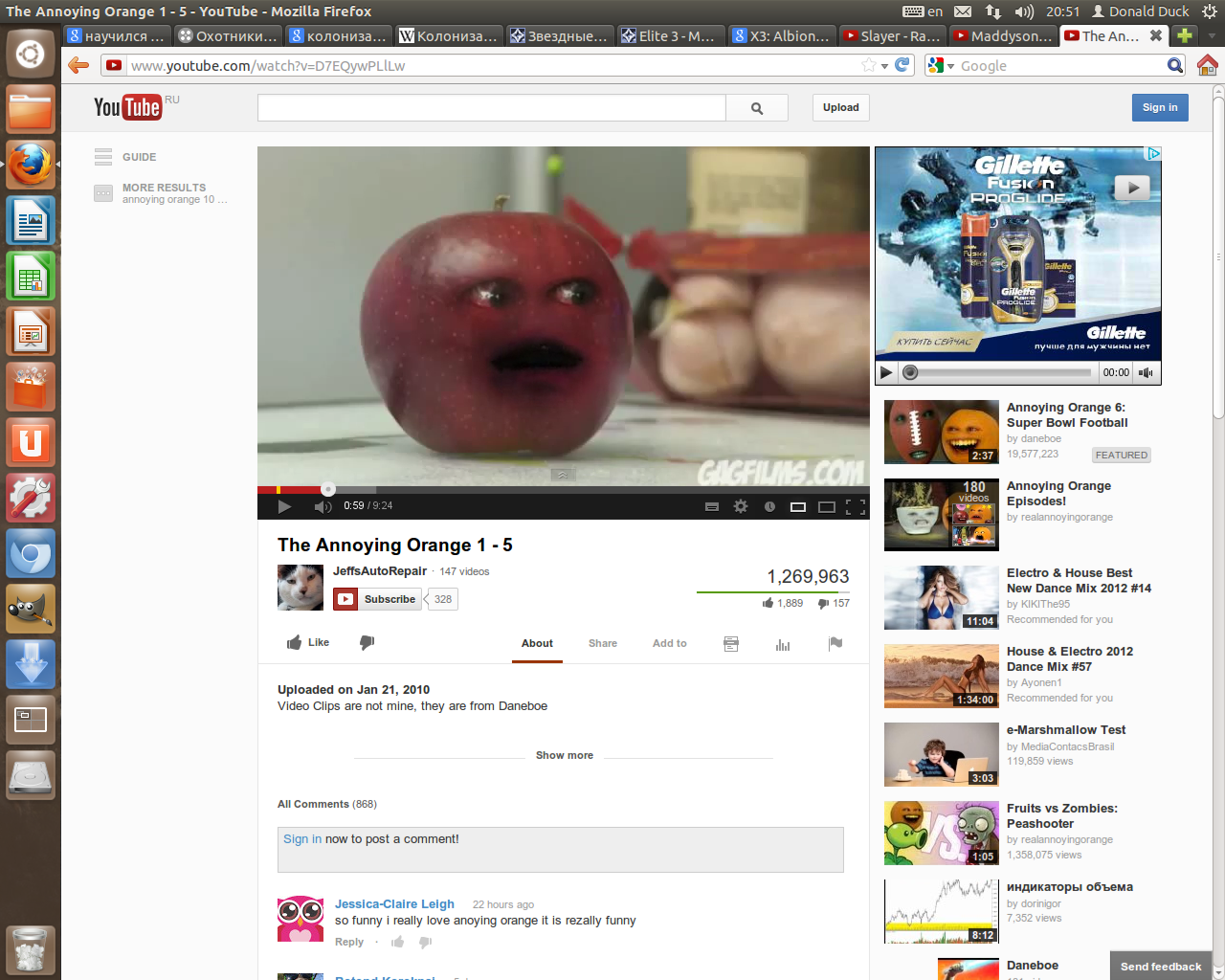Mute the Gillette ad sound
Screen dimensions: 1225x980
point(1147,372)
